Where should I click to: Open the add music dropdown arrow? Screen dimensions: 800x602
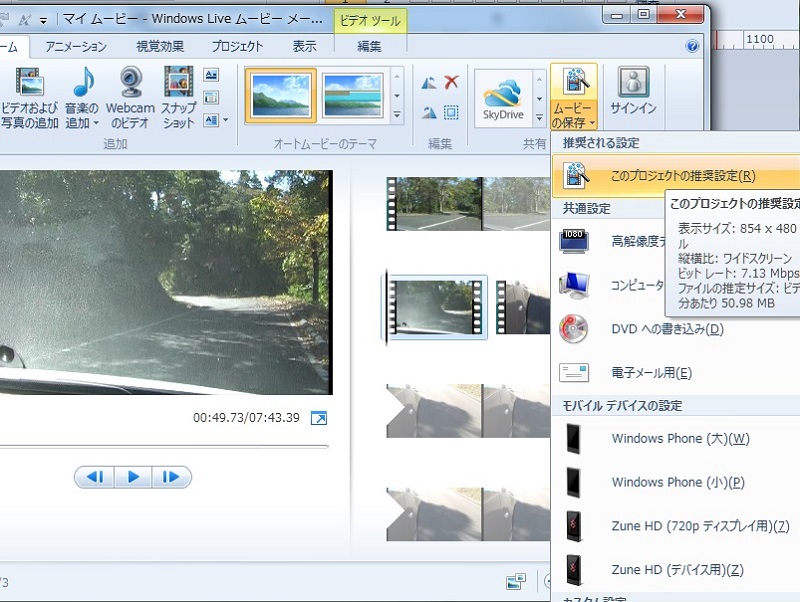[x=95, y=123]
